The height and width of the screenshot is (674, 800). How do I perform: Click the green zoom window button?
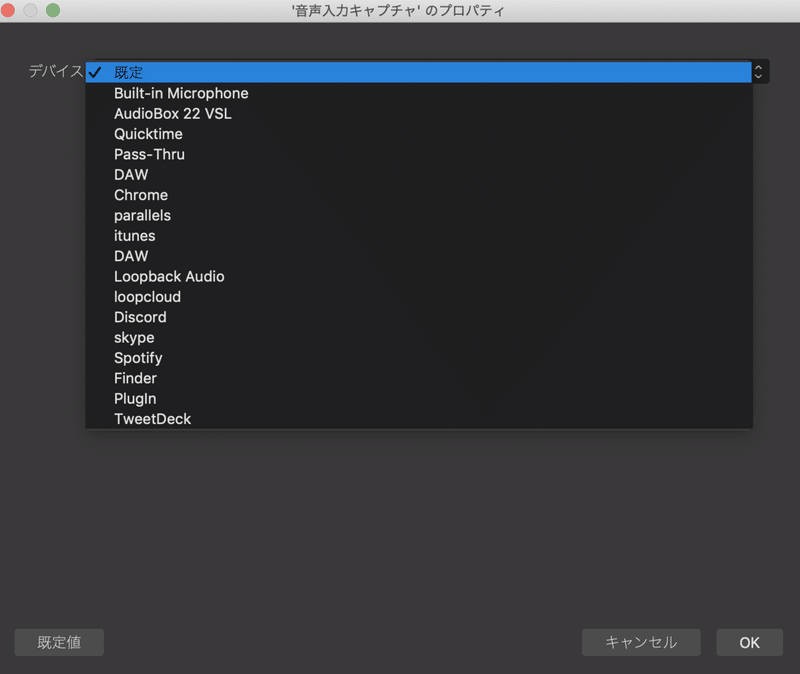53,10
